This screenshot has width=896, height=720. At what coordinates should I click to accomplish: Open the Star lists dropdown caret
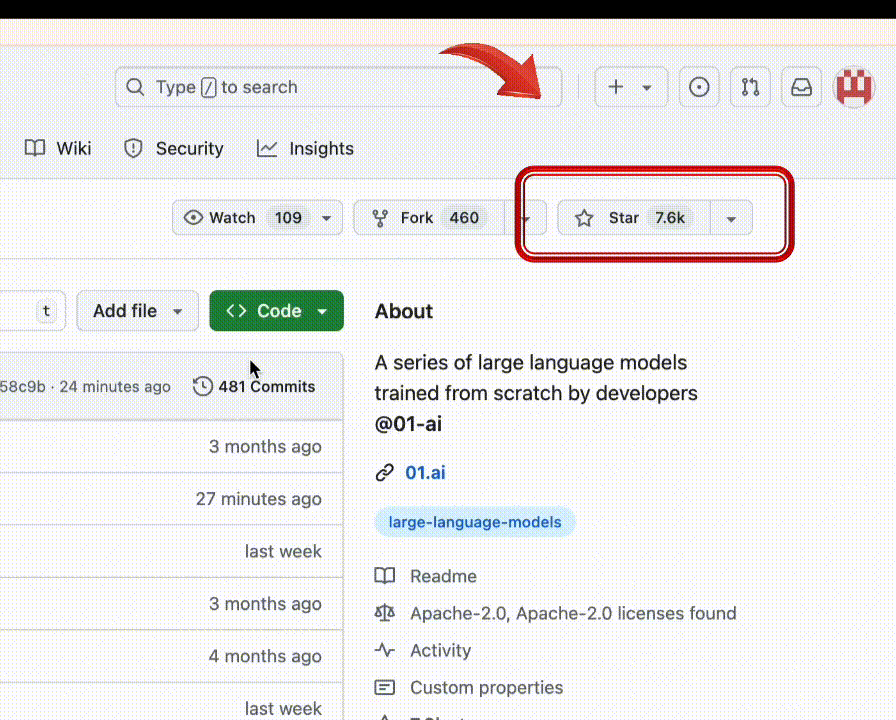pos(731,218)
